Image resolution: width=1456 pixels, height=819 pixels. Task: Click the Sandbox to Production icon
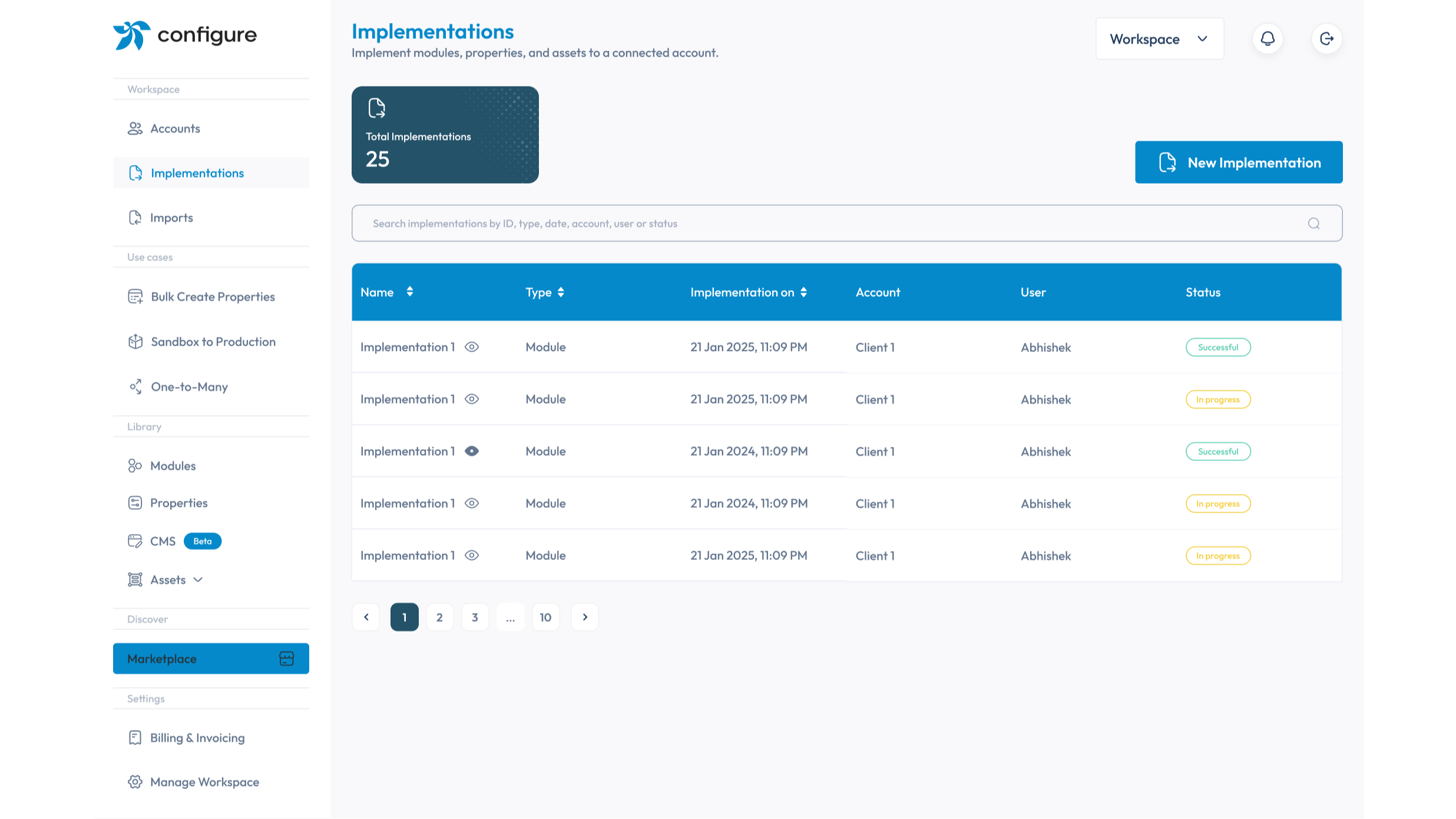click(135, 341)
